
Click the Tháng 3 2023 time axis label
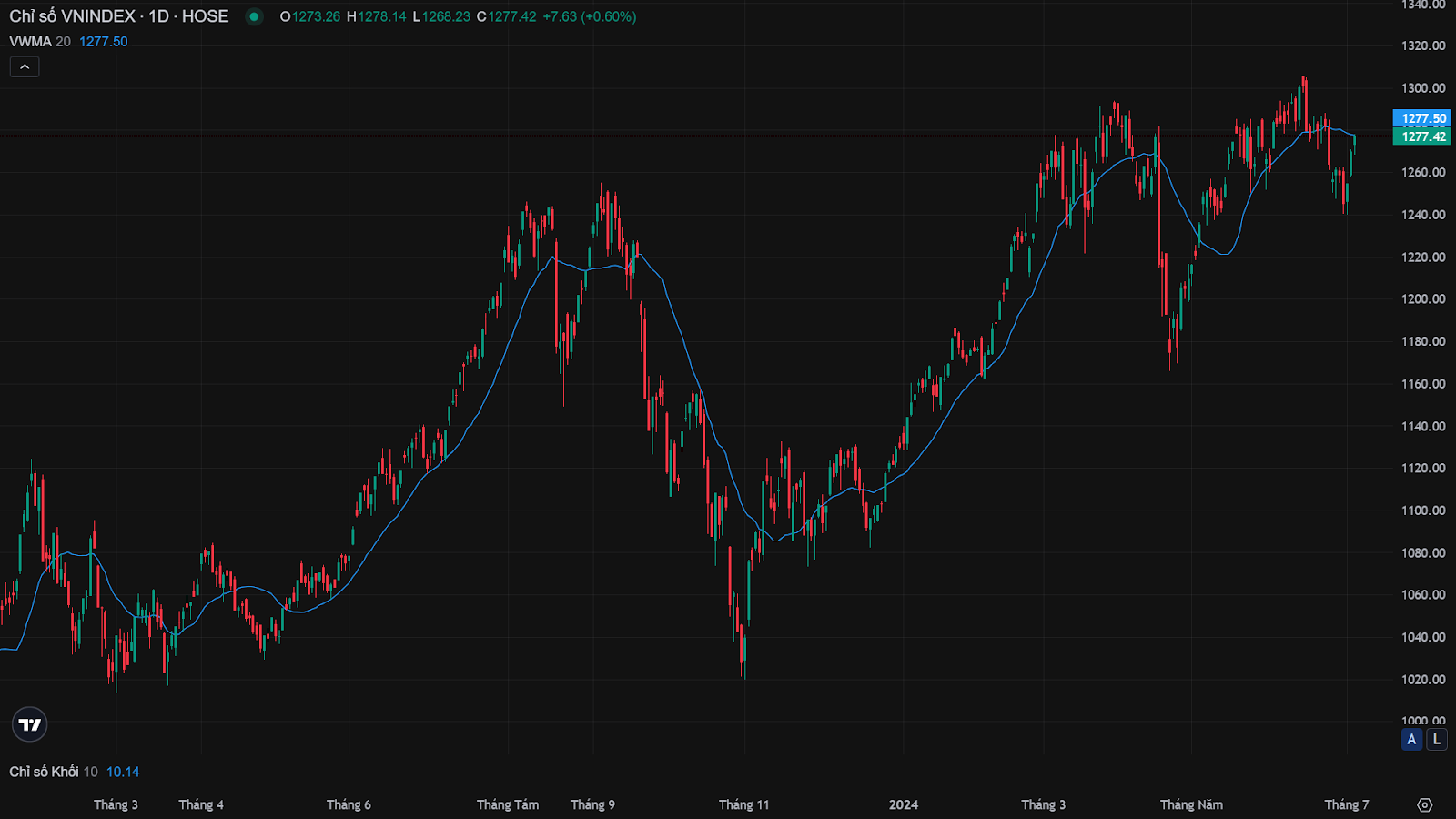(x=116, y=804)
